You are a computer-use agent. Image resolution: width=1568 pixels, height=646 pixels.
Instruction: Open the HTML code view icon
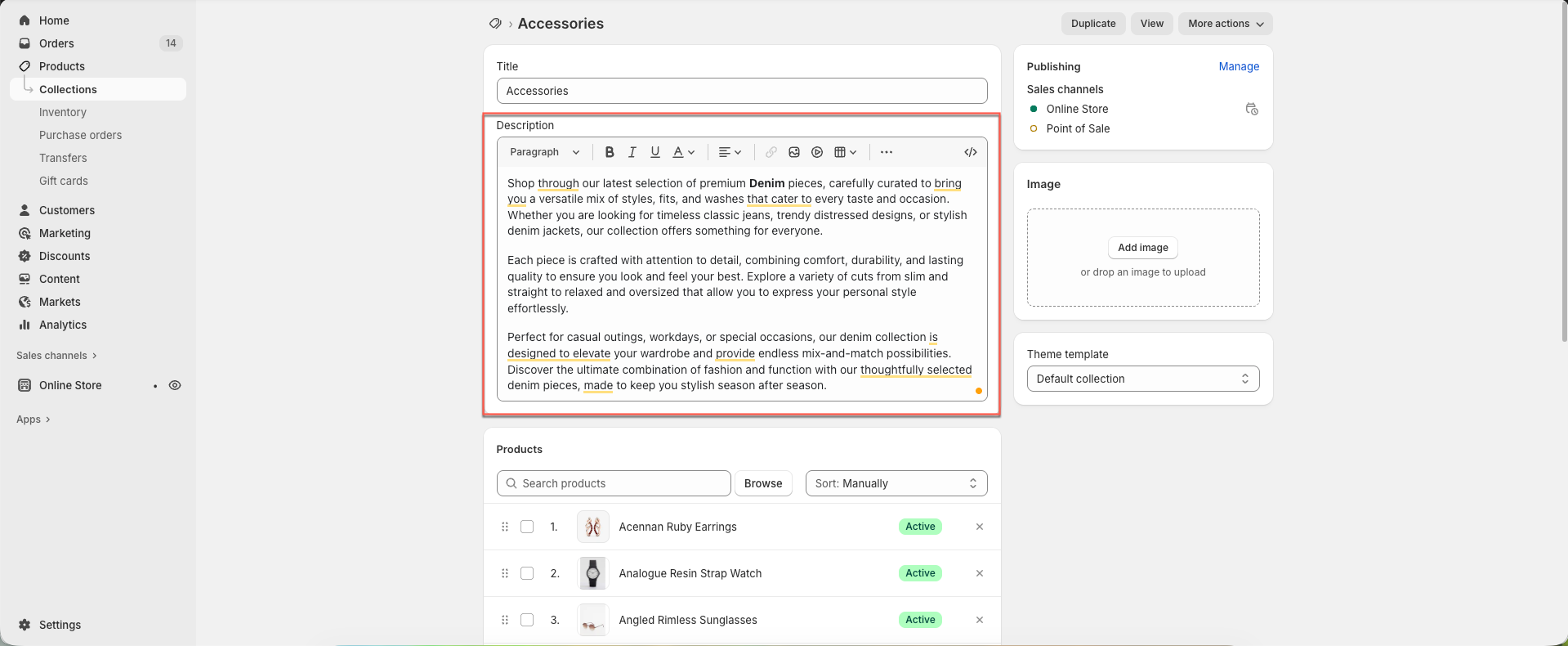(x=970, y=152)
